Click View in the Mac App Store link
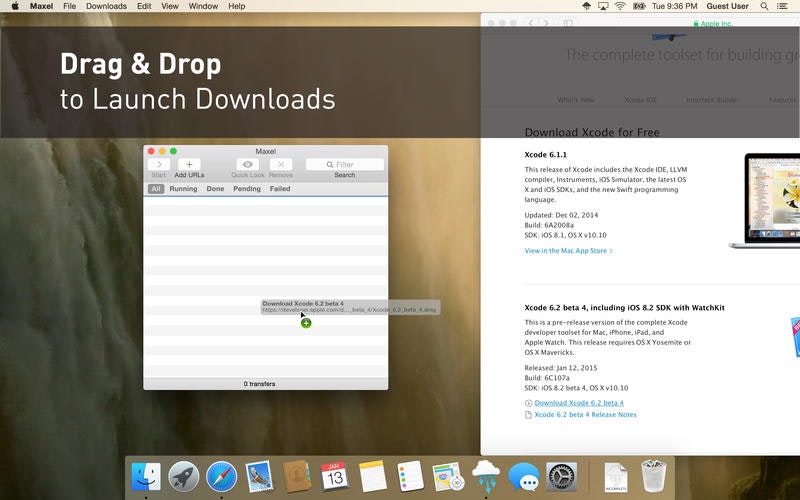Viewport: 800px width, 500px height. [x=568, y=251]
